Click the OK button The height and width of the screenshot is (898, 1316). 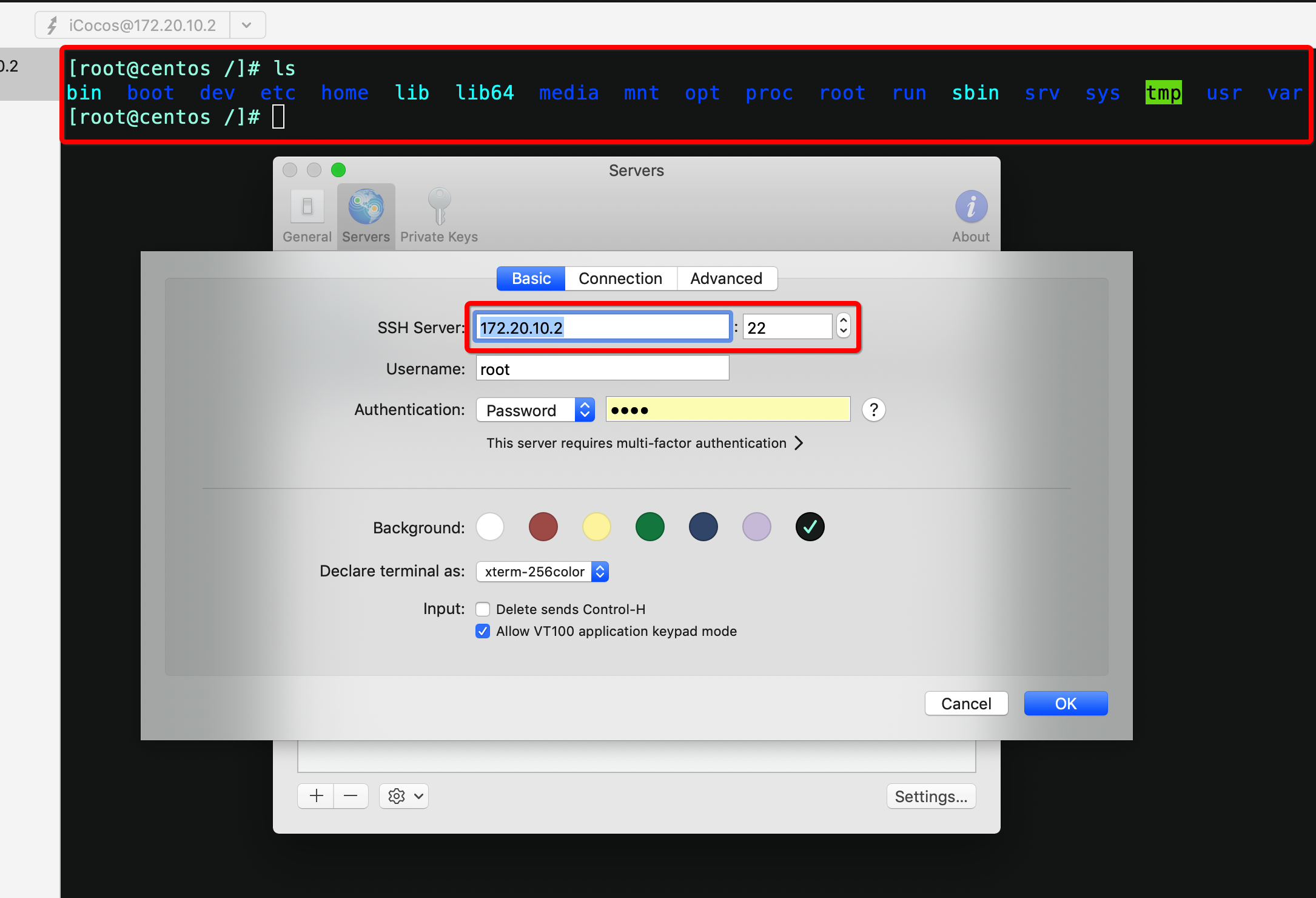coord(1066,704)
